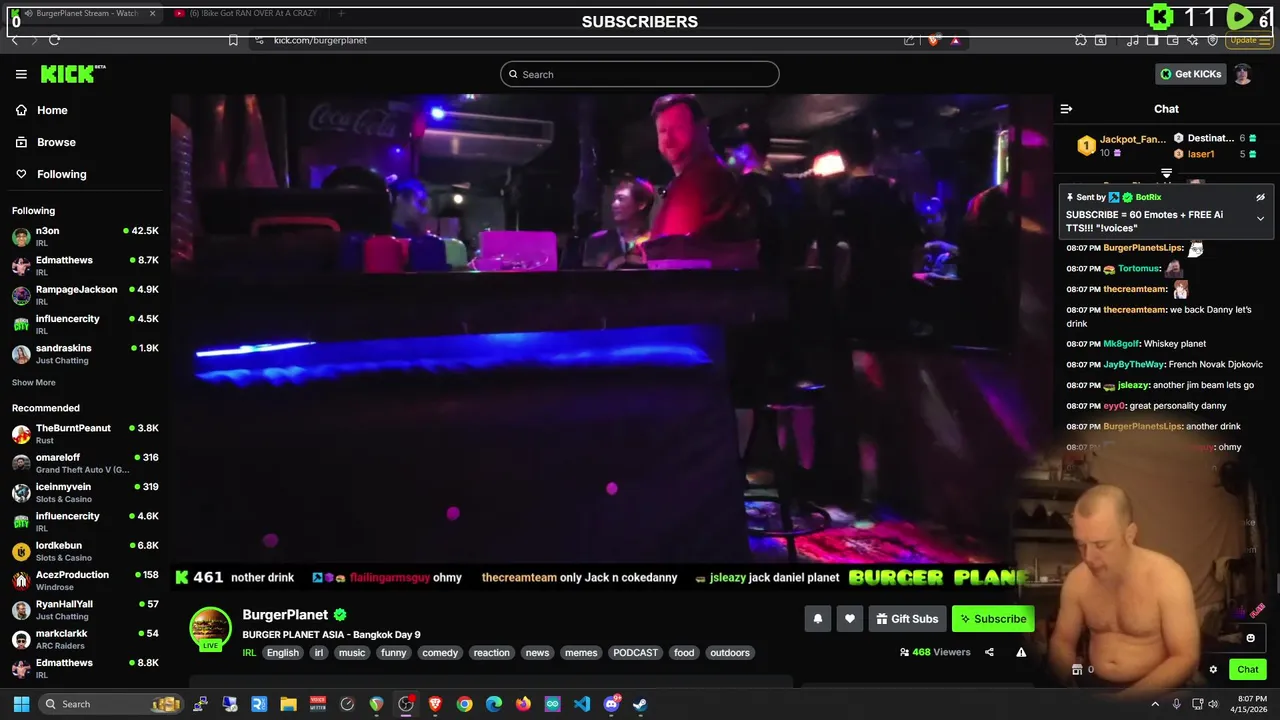The height and width of the screenshot is (720, 1280).
Task: Click the Windows Start button
Action: click(x=21, y=704)
